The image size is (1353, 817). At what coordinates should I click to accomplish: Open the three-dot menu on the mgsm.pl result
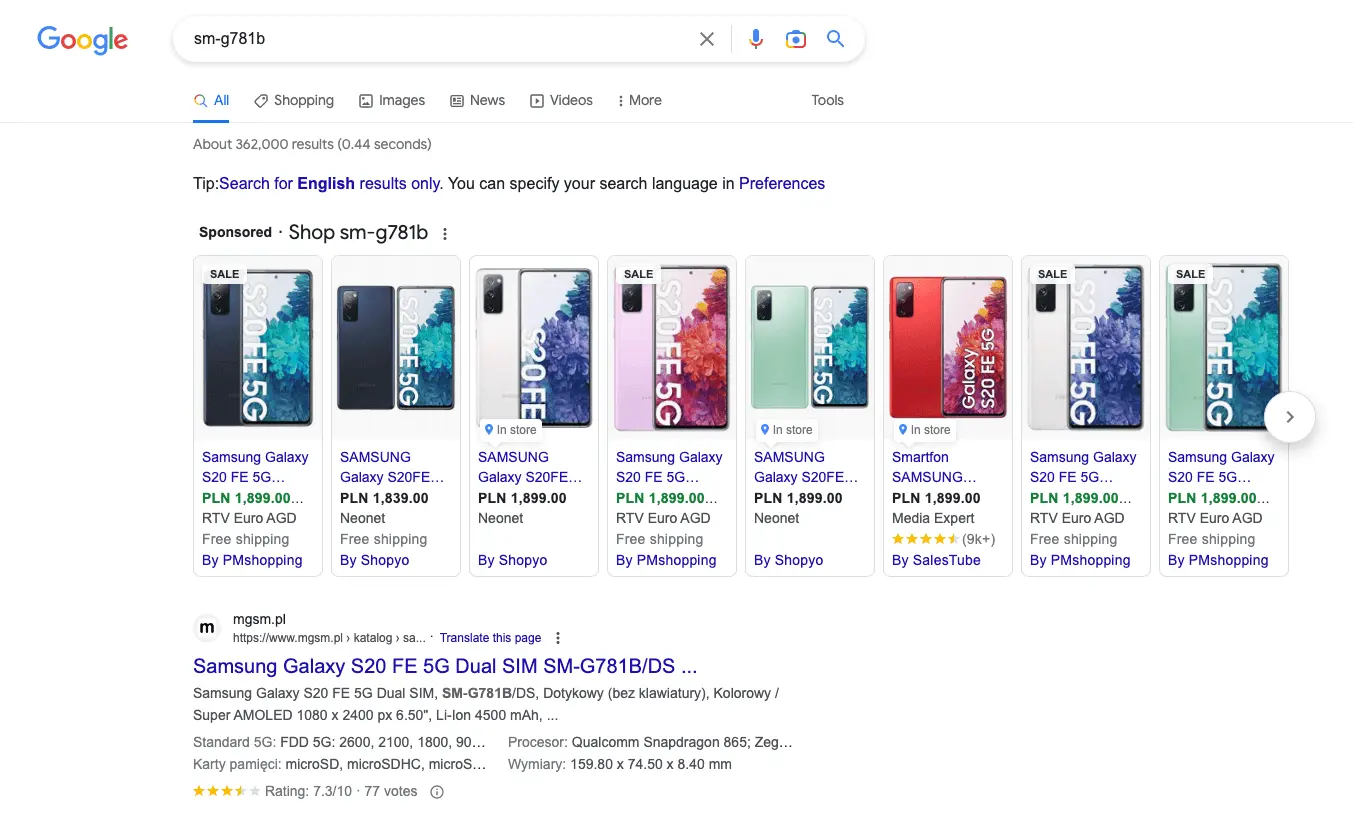(x=558, y=637)
